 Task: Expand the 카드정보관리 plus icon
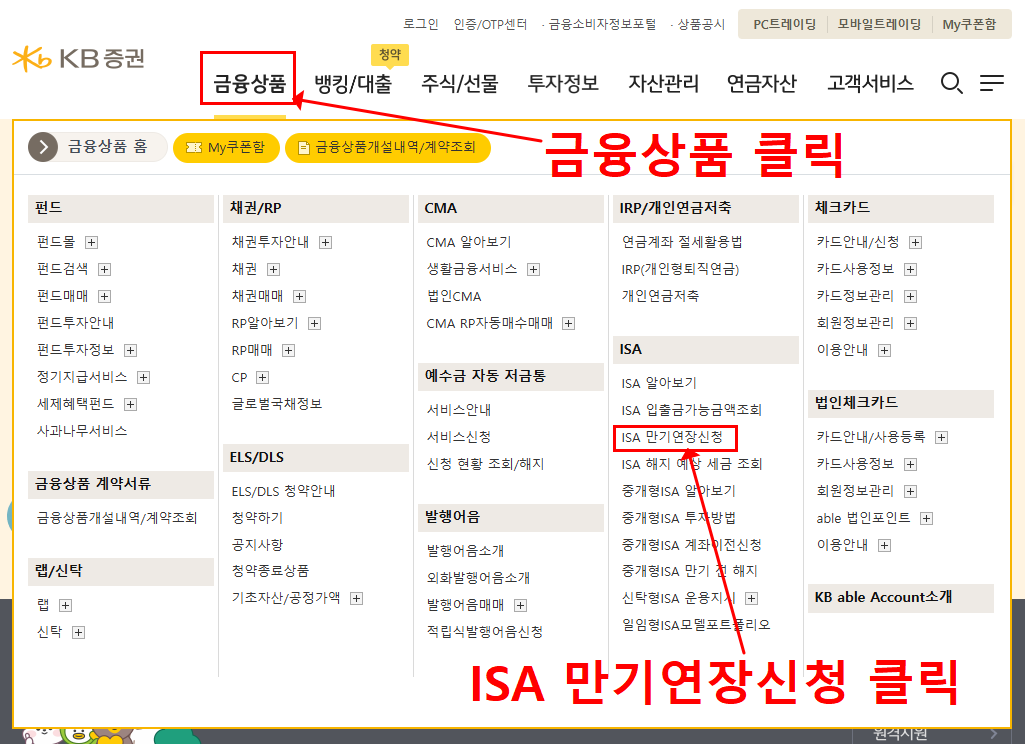[x=911, y=296]
